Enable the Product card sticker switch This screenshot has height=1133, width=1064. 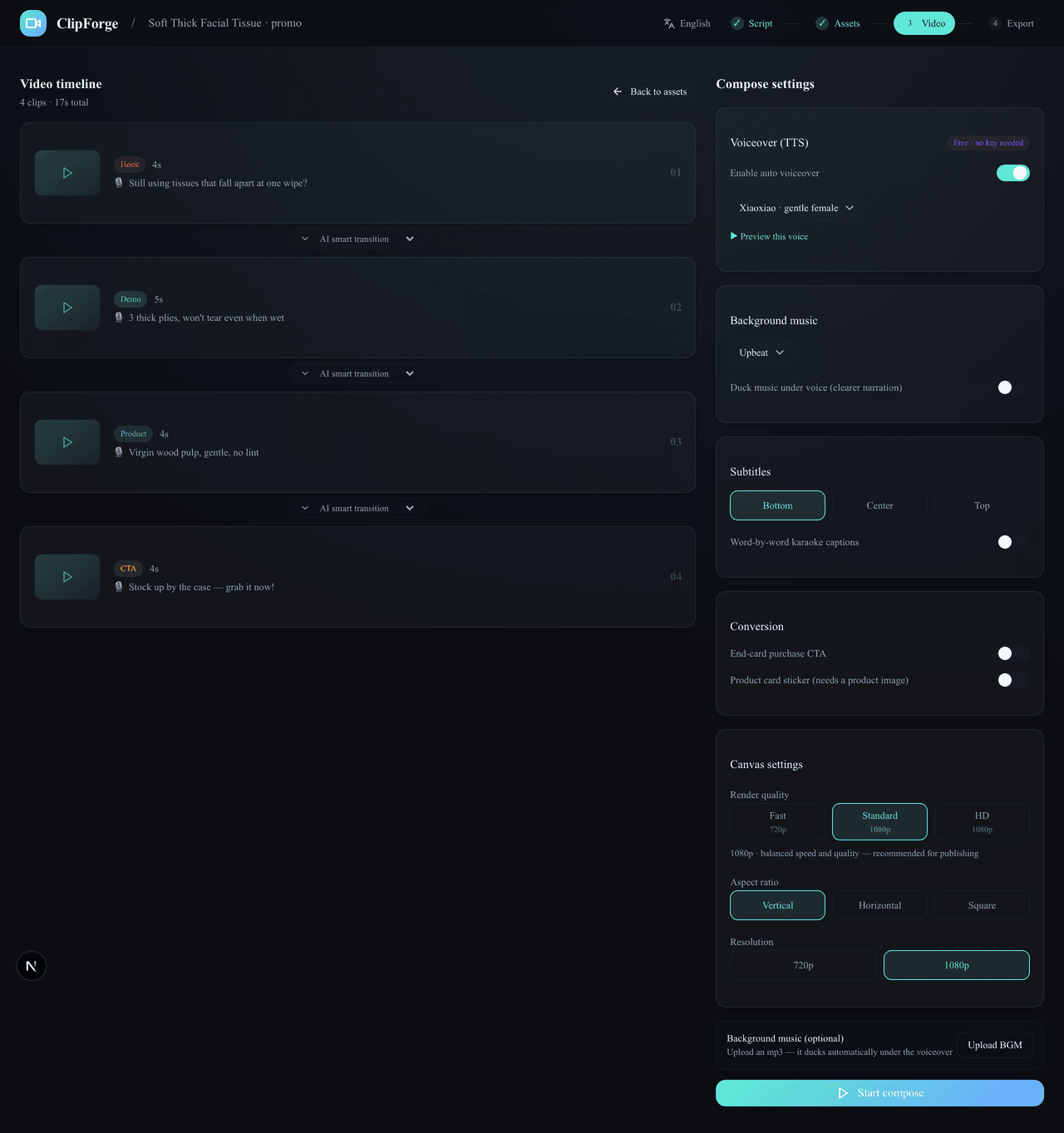(x=1013, y=680)
